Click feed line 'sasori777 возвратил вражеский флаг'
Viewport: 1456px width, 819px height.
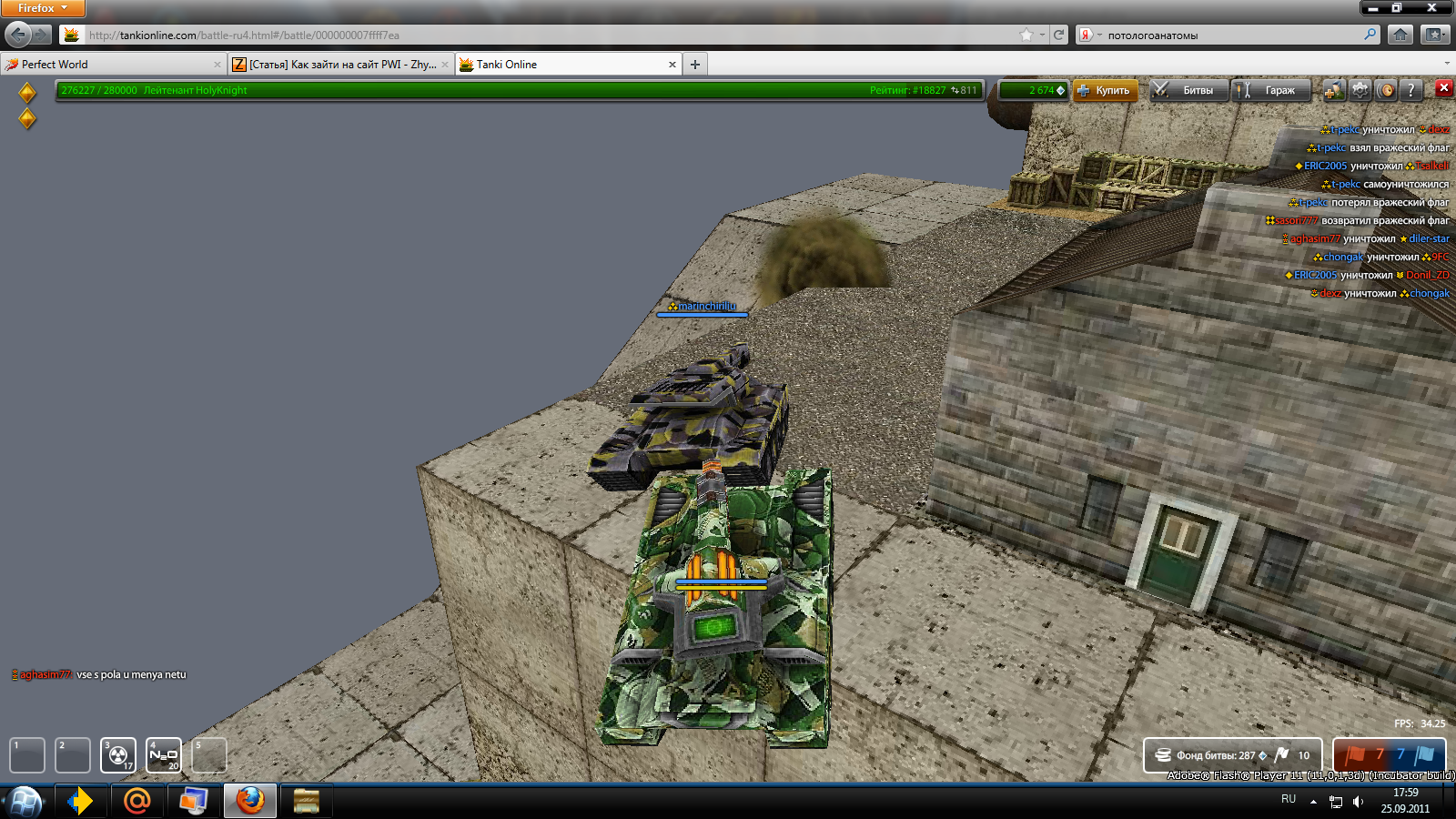1358,220
